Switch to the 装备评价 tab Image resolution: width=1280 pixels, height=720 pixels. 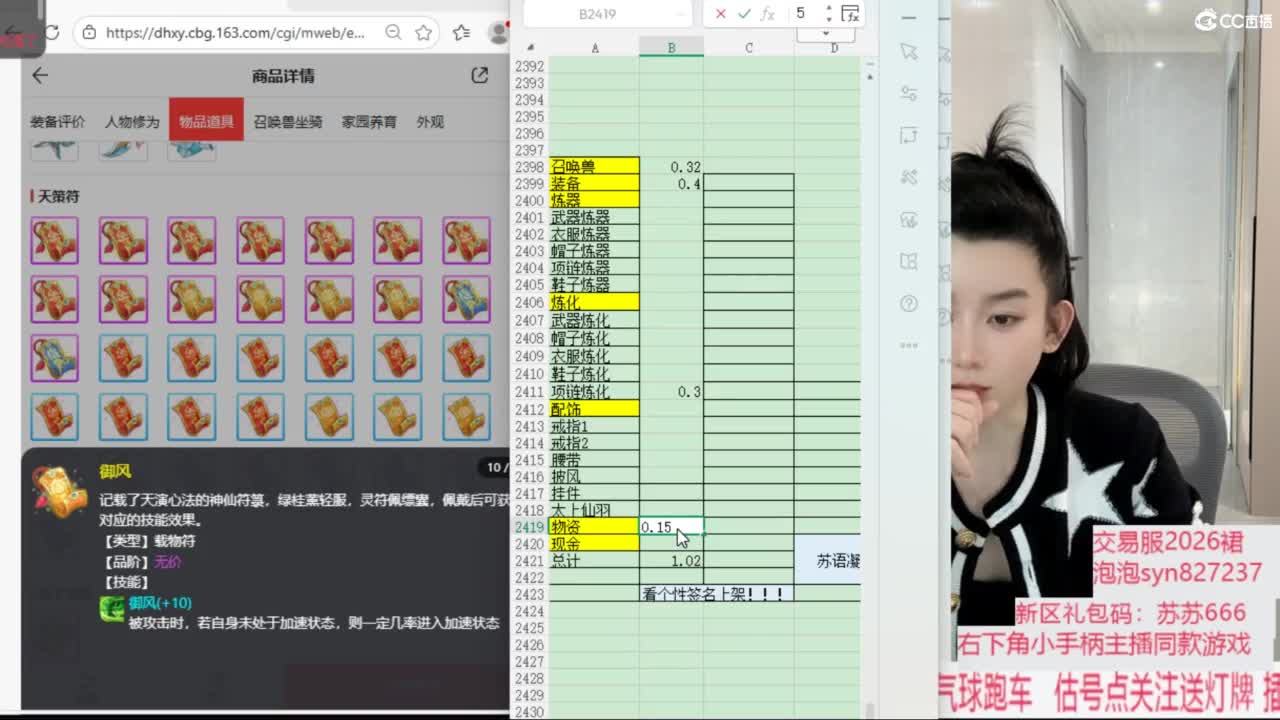(x=57, y=122)
